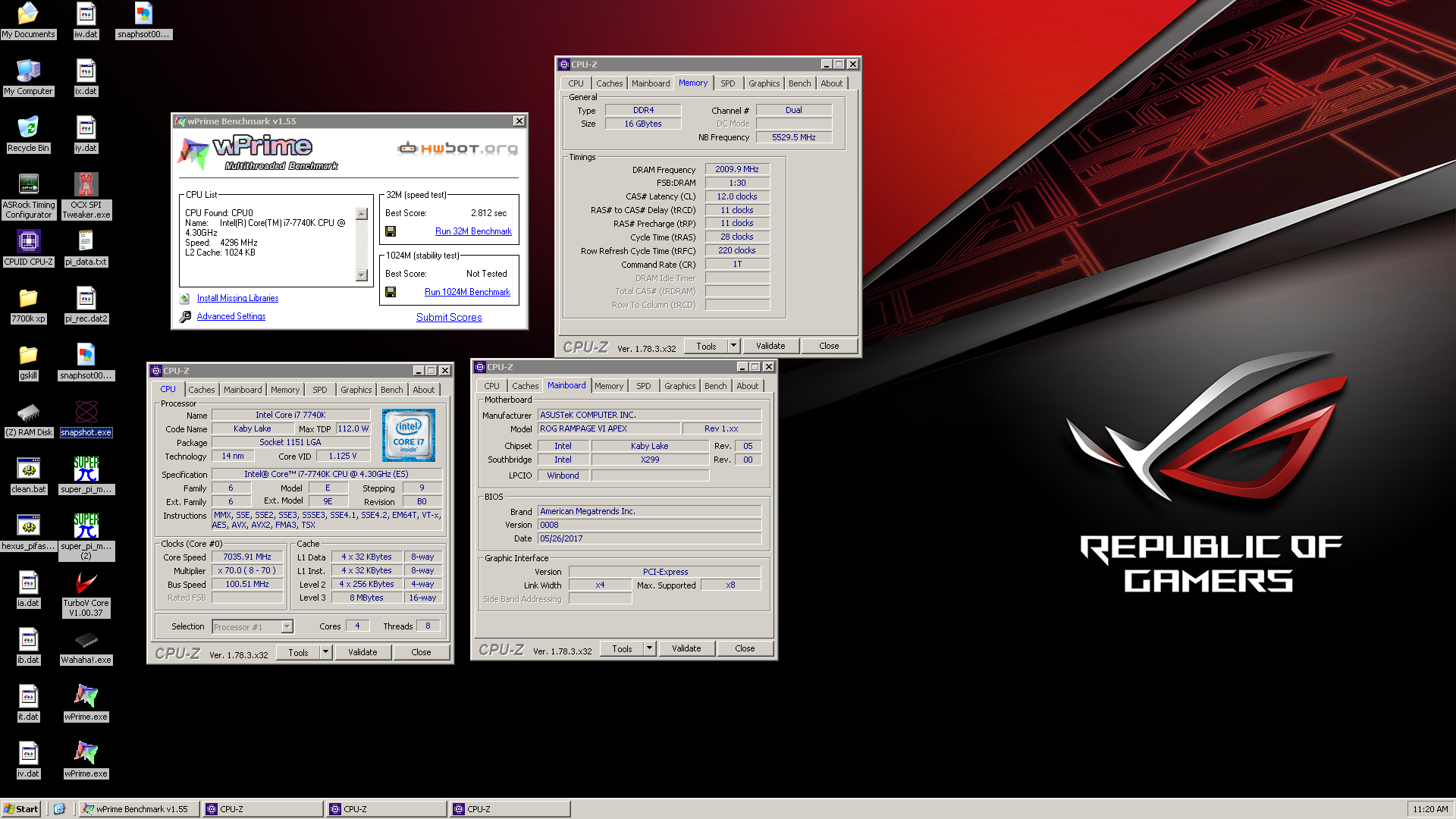Launch TurboV Core V1.00.37 icon
The image size is (1456, 819).
(86, 594)
